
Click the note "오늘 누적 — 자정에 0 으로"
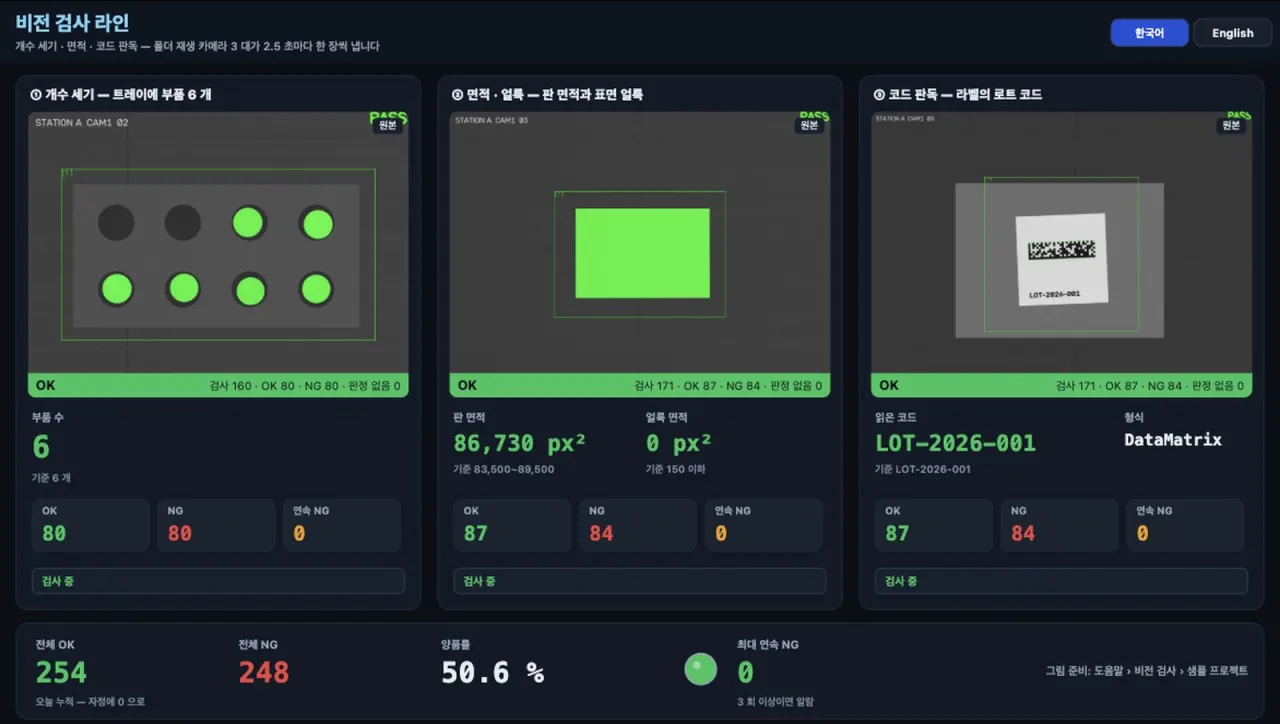point(90,702)
